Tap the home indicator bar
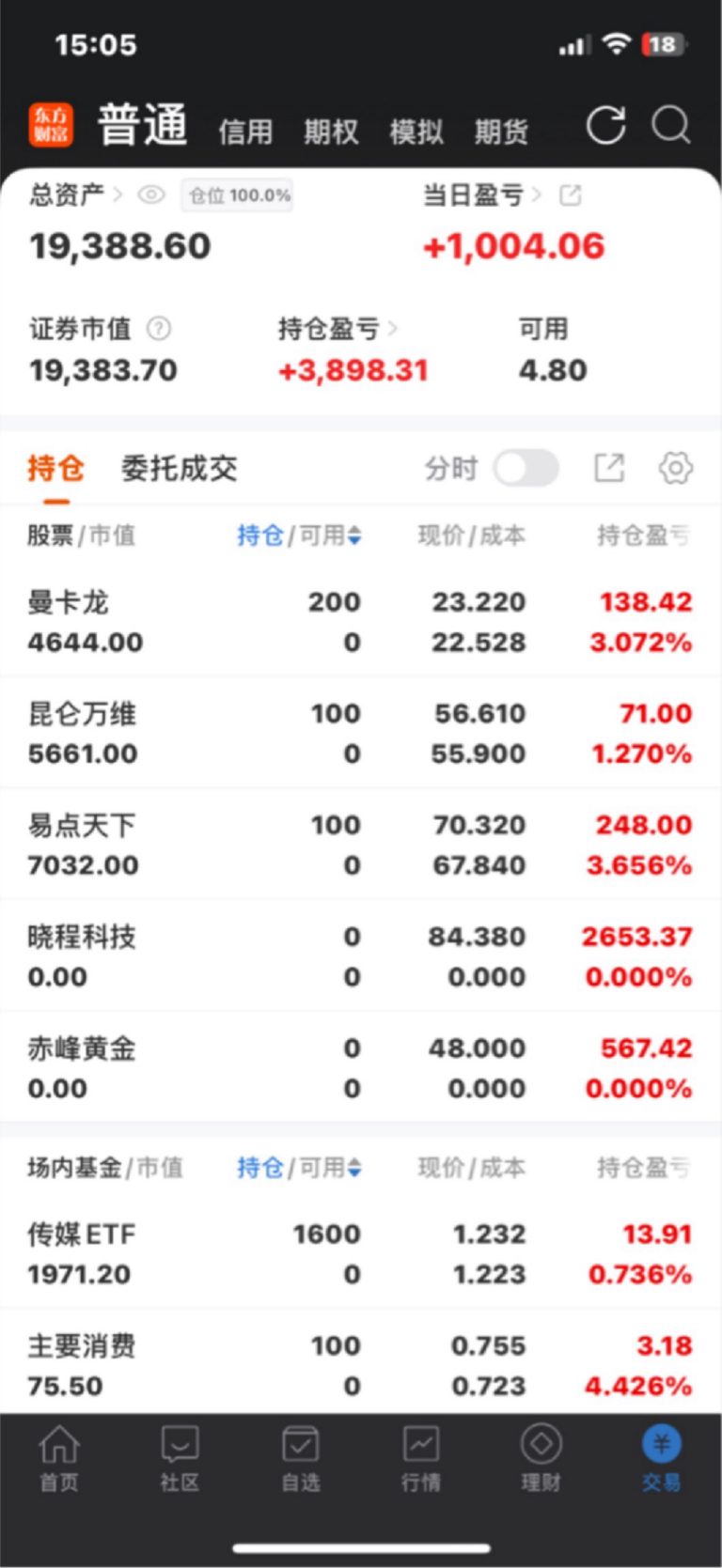This screenshot has width=722, height=1568. 361,1548
